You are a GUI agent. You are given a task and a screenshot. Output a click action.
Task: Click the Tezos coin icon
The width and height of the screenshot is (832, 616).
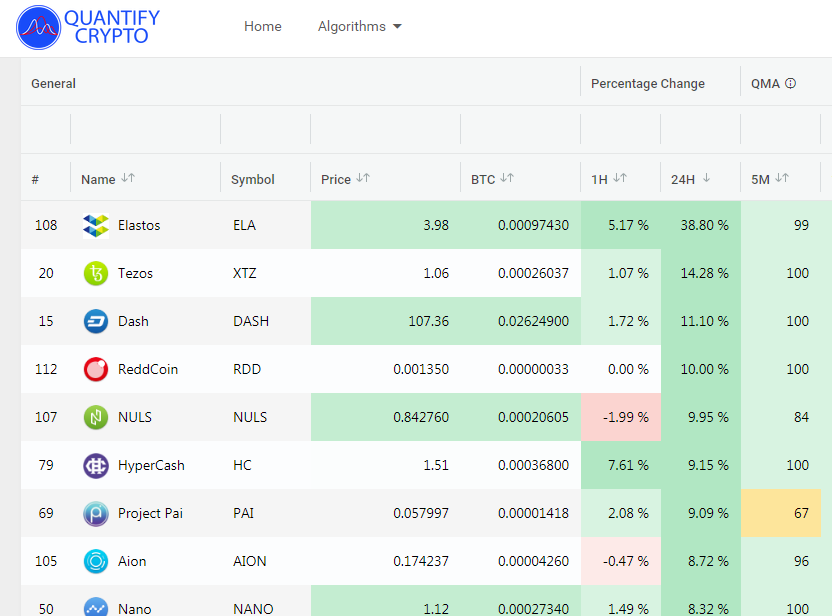coord(96,273)
